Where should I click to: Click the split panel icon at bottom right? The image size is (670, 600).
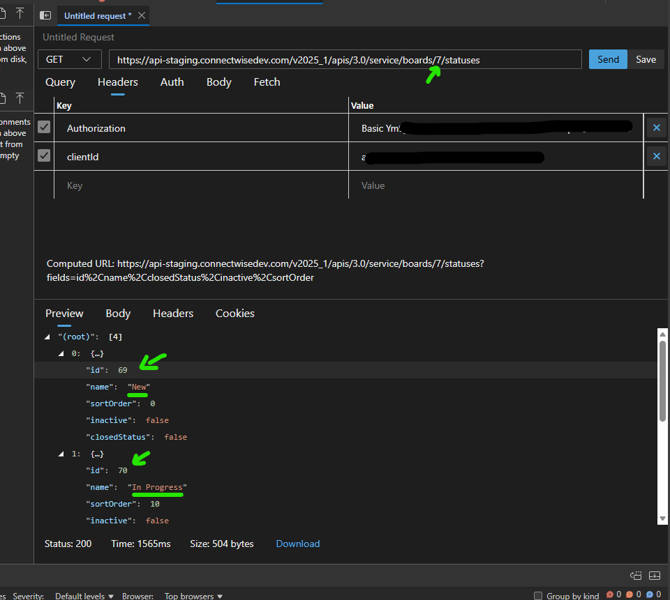point(655,576)
